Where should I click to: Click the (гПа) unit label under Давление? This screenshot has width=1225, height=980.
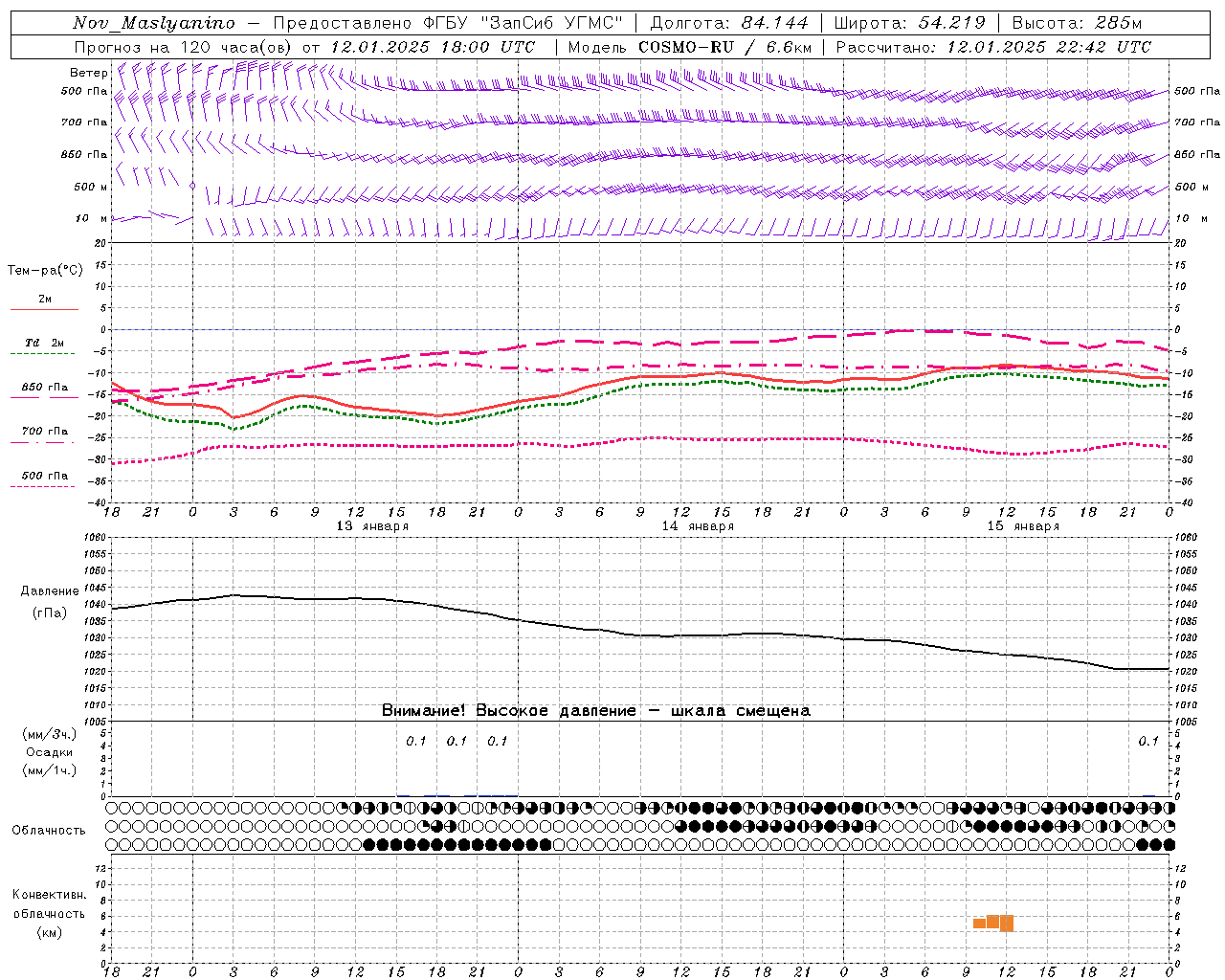tap(50, 612)
